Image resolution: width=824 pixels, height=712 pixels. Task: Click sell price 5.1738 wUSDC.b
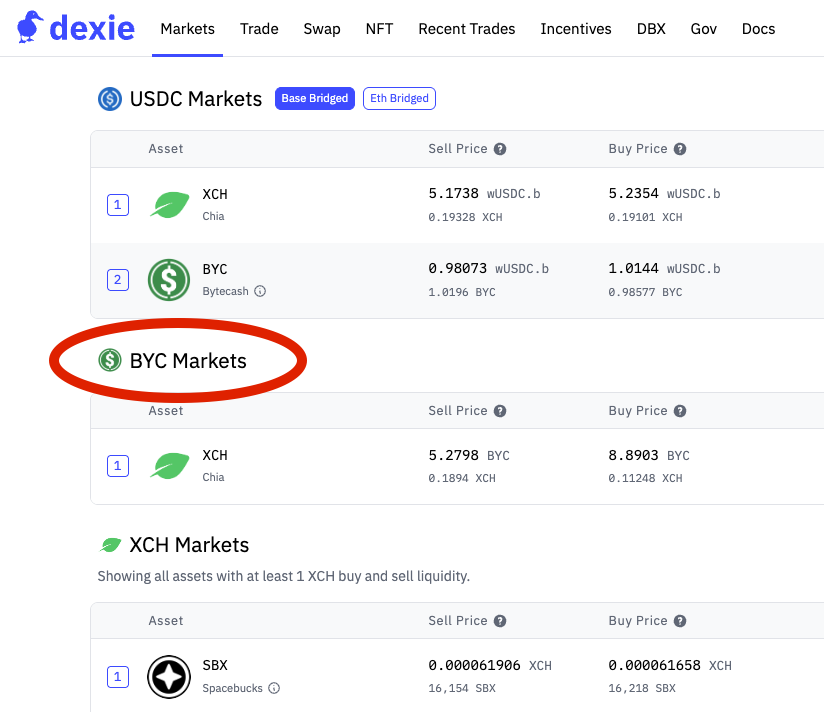(484, 193)
